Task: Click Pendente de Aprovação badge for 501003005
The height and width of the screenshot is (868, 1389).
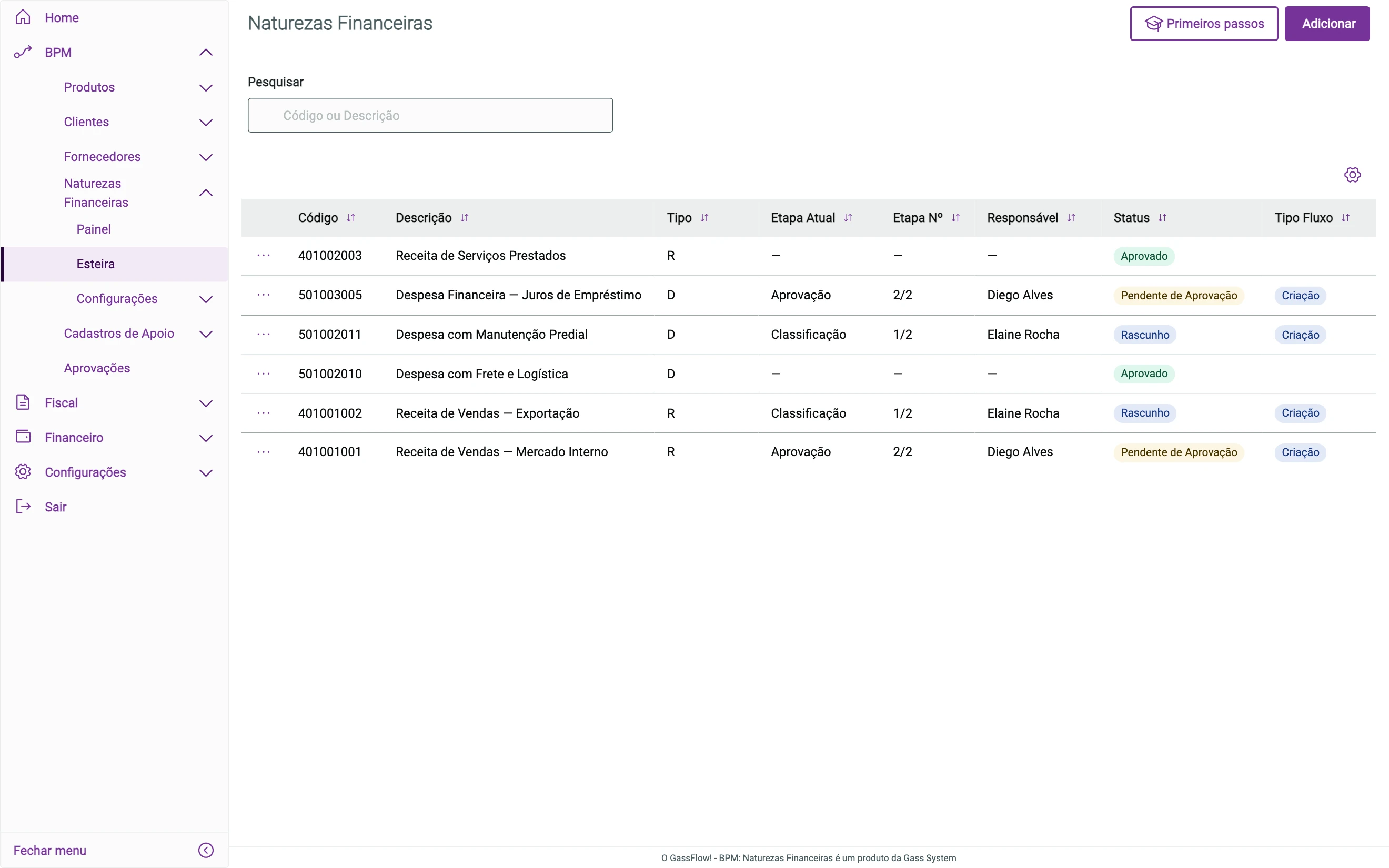Action: (x=1179, y=296)
